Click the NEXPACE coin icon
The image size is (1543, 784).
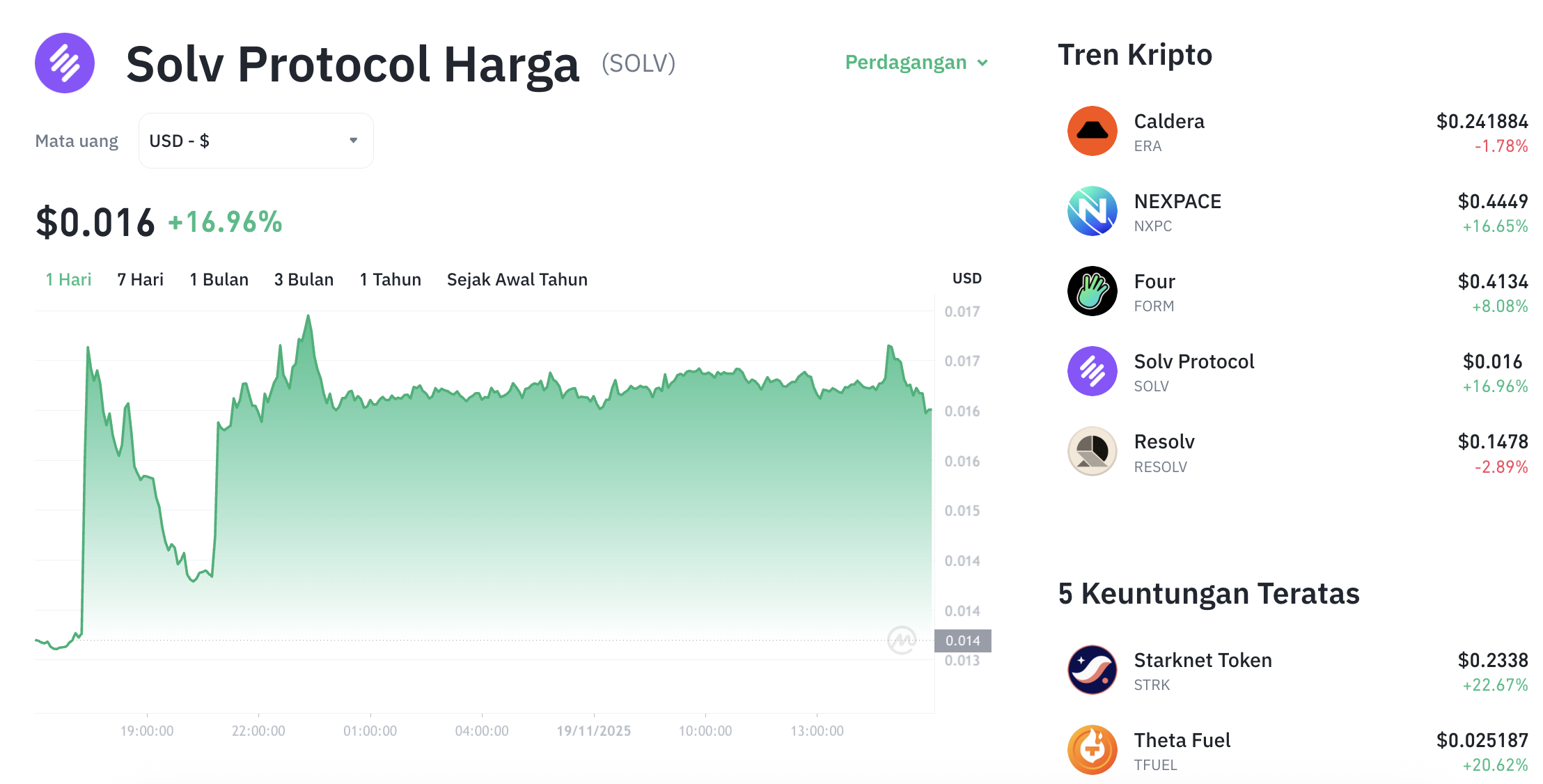click(x=1092, y=211)
